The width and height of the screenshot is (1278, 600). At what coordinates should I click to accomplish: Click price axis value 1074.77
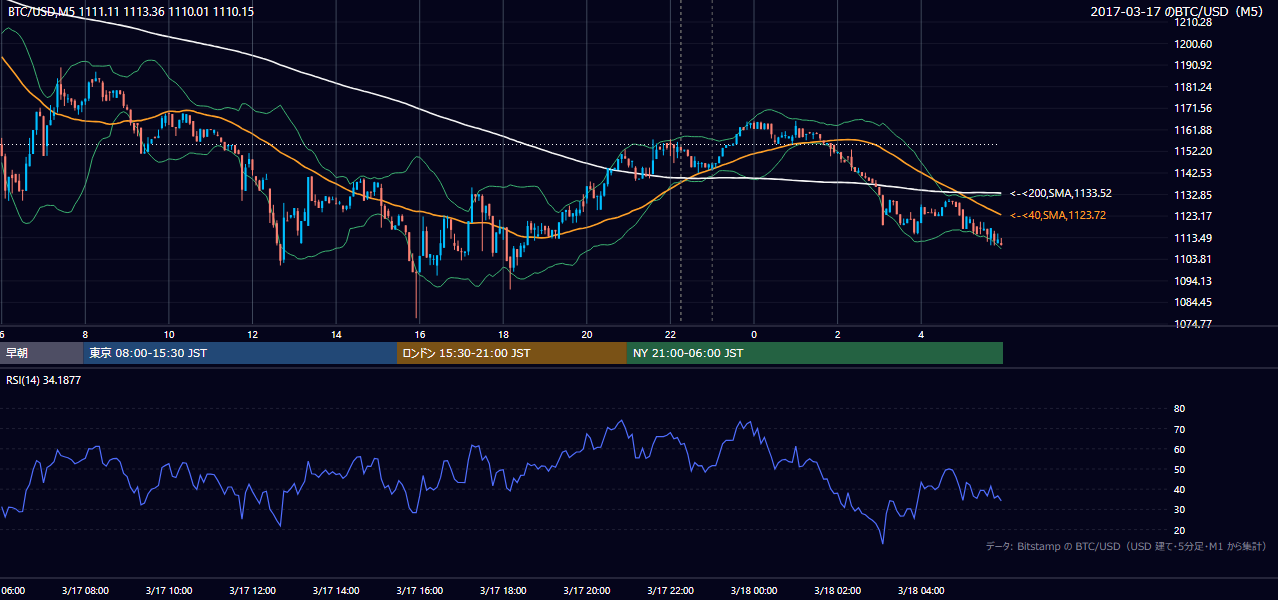point(1194,324)
